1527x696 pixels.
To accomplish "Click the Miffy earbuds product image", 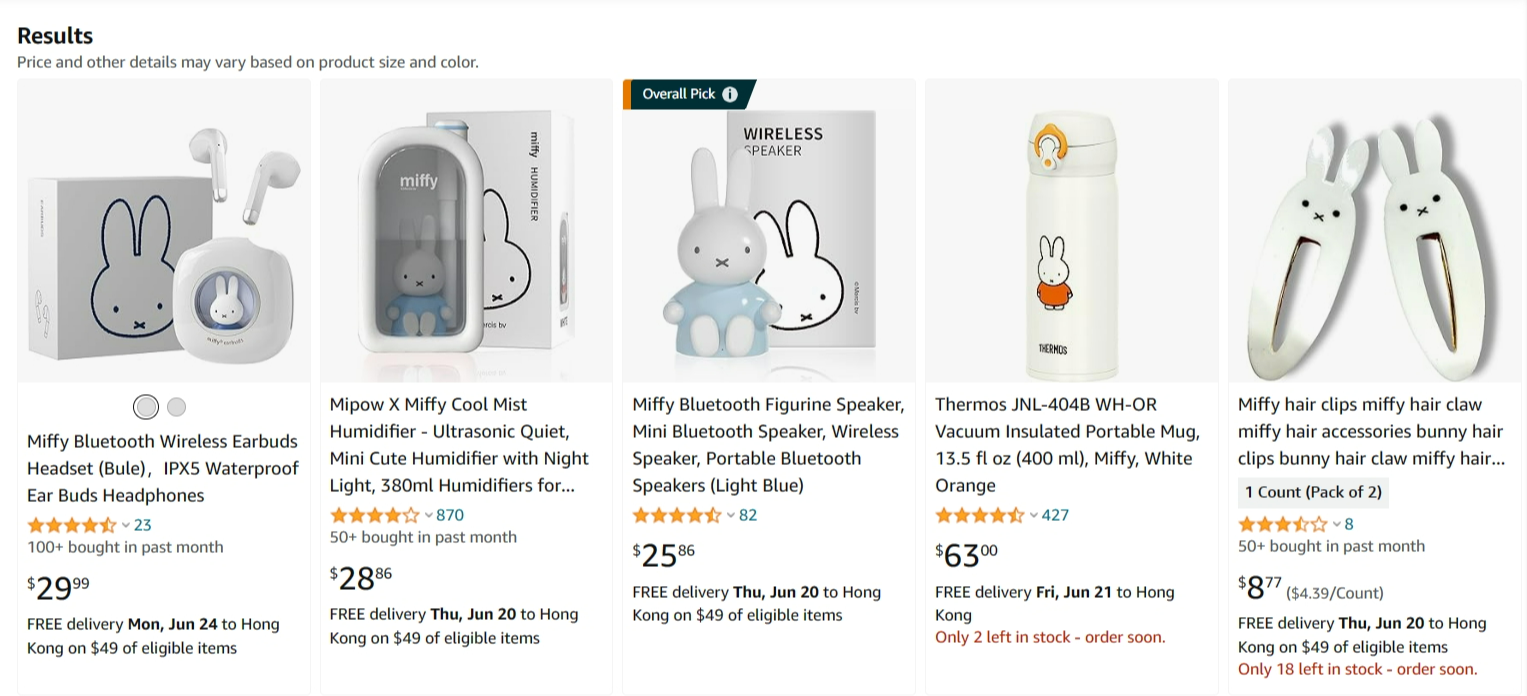I will (164, 230).
